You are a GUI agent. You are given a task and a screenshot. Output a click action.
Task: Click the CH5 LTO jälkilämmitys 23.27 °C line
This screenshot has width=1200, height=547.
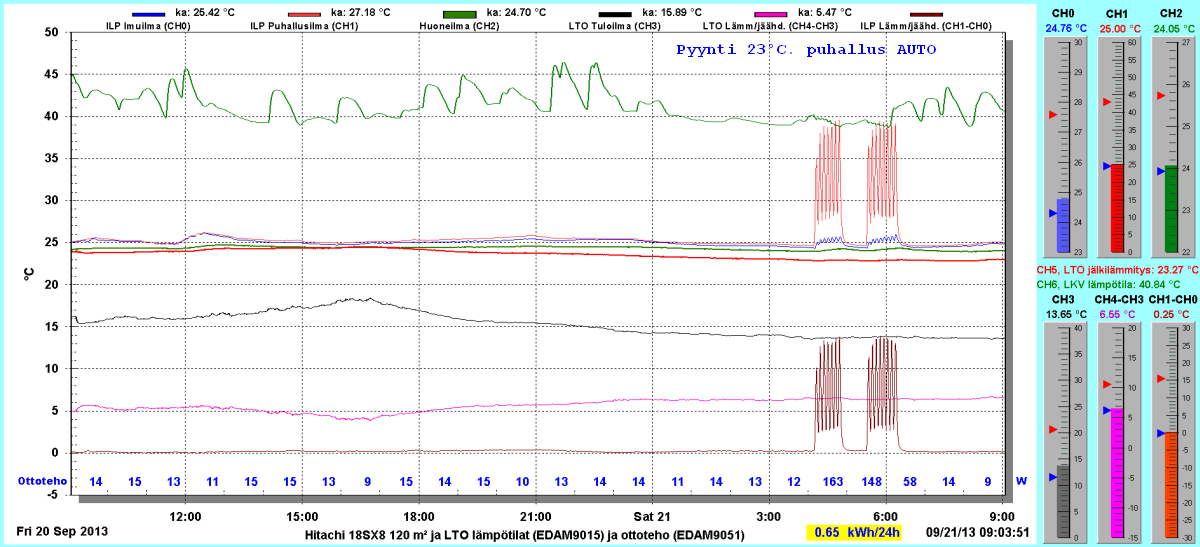[1116, 270]
